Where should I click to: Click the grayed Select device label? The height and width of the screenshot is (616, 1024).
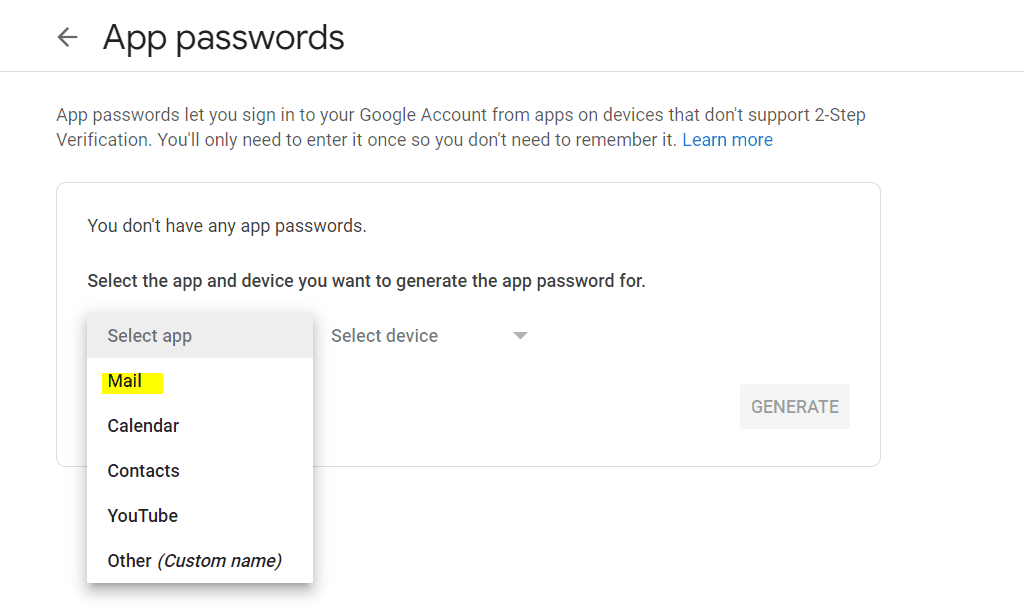point(384,336)
